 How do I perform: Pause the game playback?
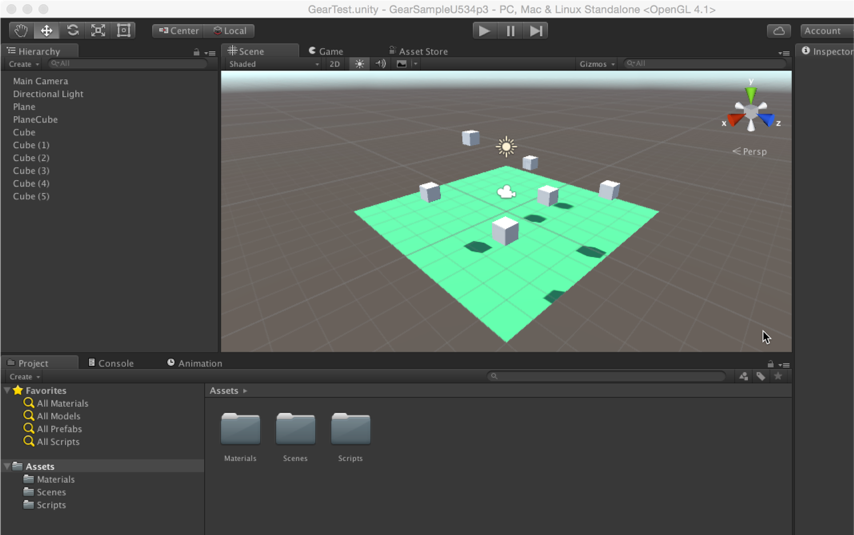click(510, 31)
